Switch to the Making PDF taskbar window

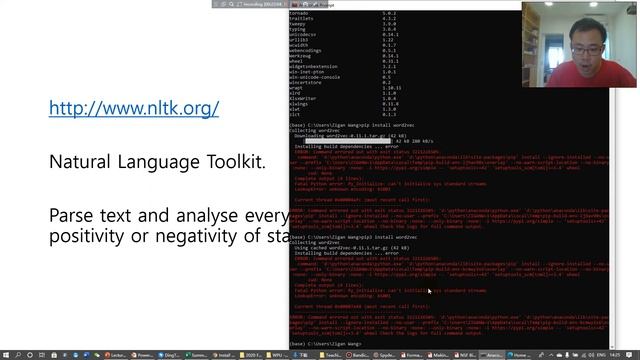coord(439,355)
